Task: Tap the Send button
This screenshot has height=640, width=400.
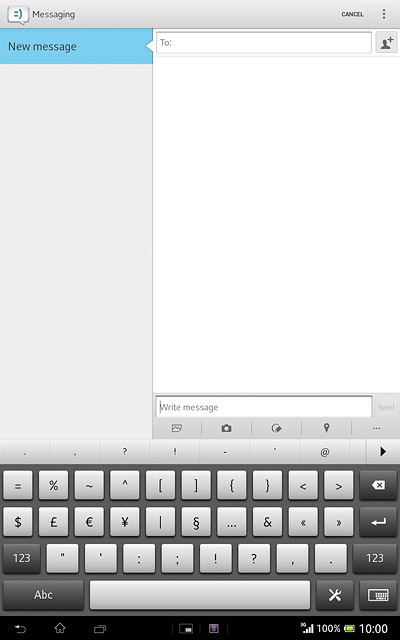Action: pyautogui.click(x=386, y=407)
